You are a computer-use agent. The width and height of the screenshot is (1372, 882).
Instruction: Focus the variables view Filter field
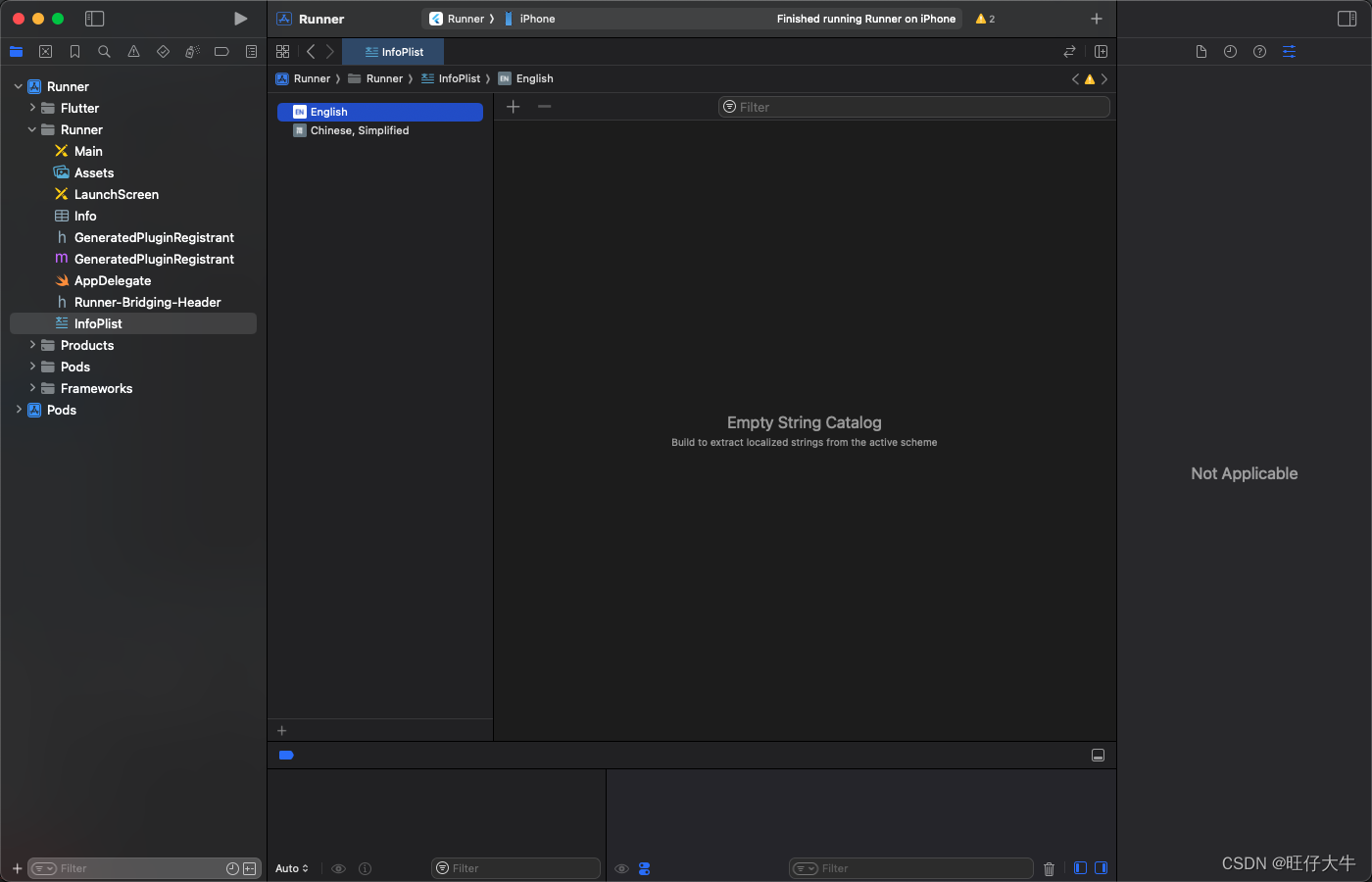(515, 868)
